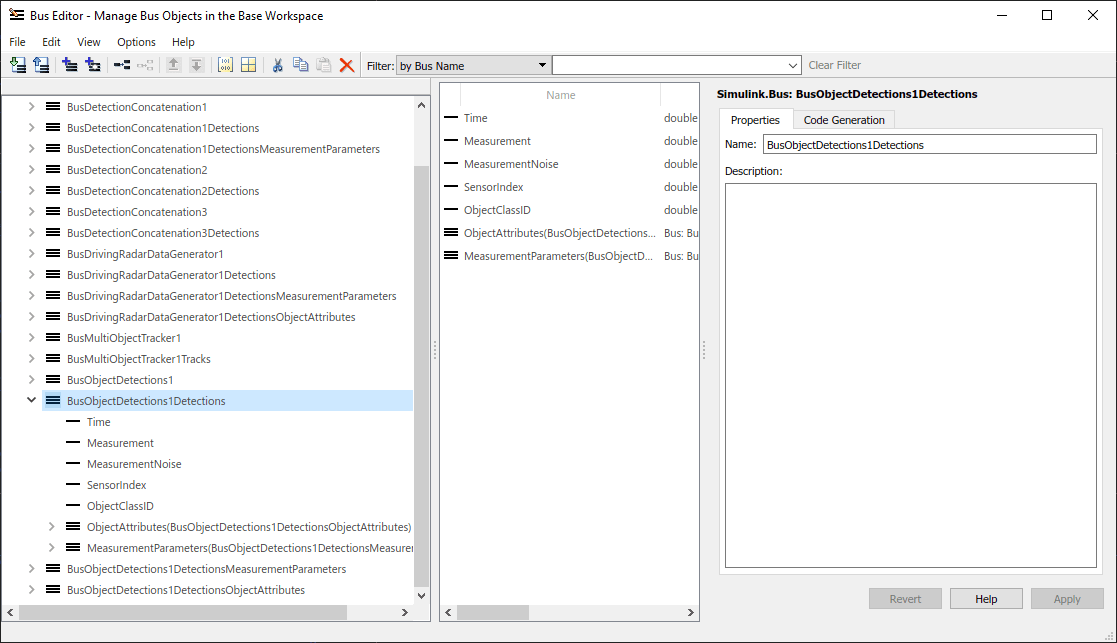Click the Bus Editor title bar app icon

[x=16, y=15]
